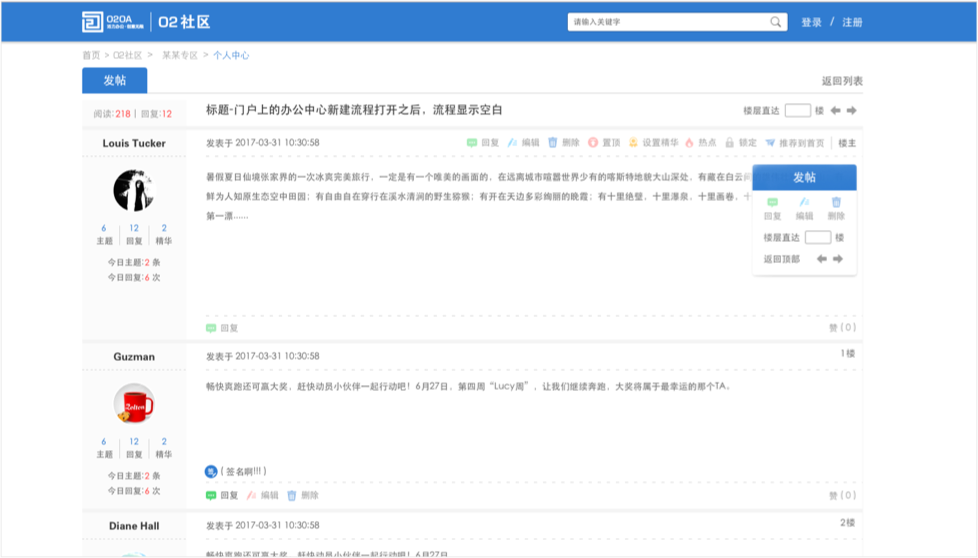The width and height of the screenshot is (978, 558).
Task: Click 置顶 pin-to-top icon
Action: [x=593, y=143]
